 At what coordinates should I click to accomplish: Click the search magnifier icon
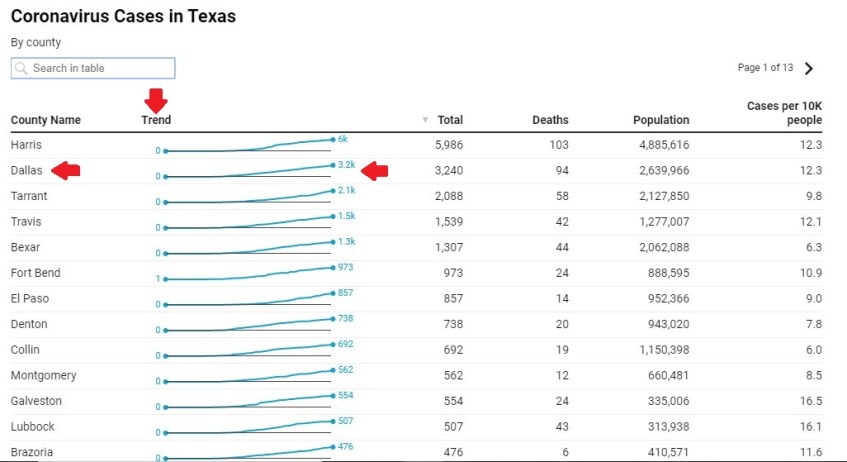[21, 68]
